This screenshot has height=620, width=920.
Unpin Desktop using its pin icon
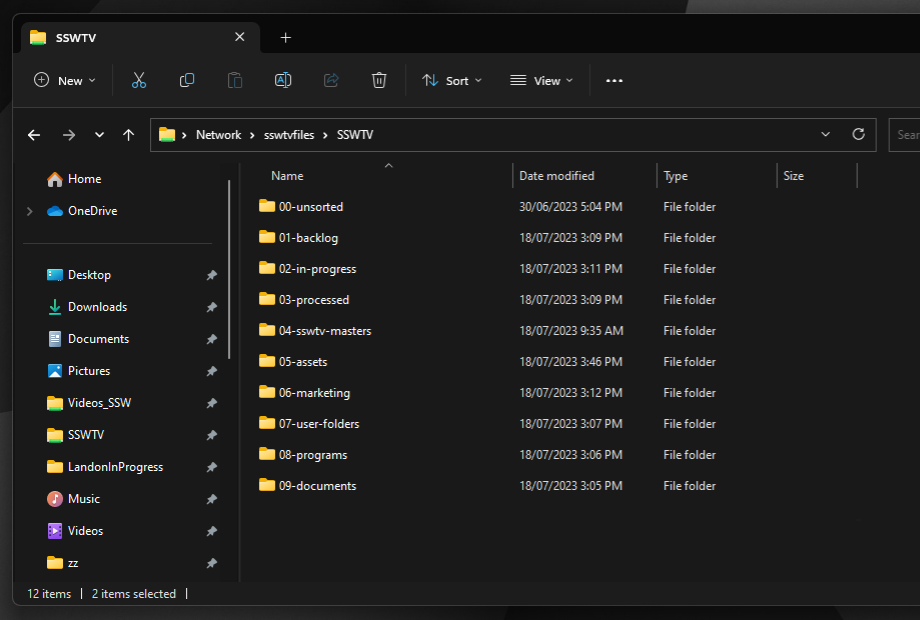click(x=211, y=275)
